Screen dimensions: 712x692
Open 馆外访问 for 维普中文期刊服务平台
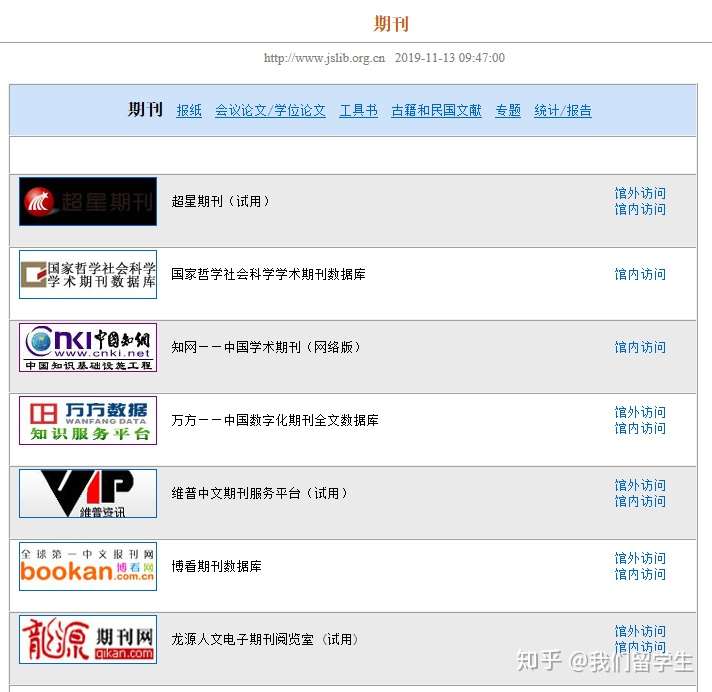[640, 485]
